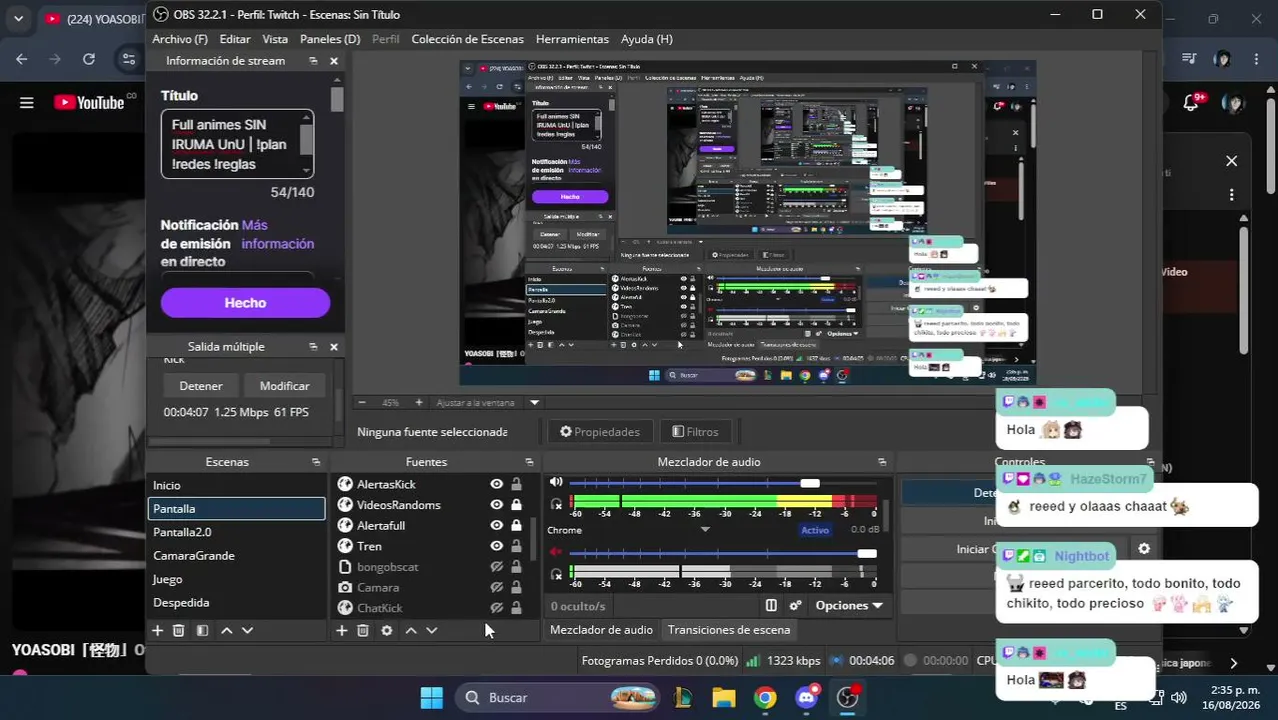Open Archivo (F) menu

click(180, 39)
